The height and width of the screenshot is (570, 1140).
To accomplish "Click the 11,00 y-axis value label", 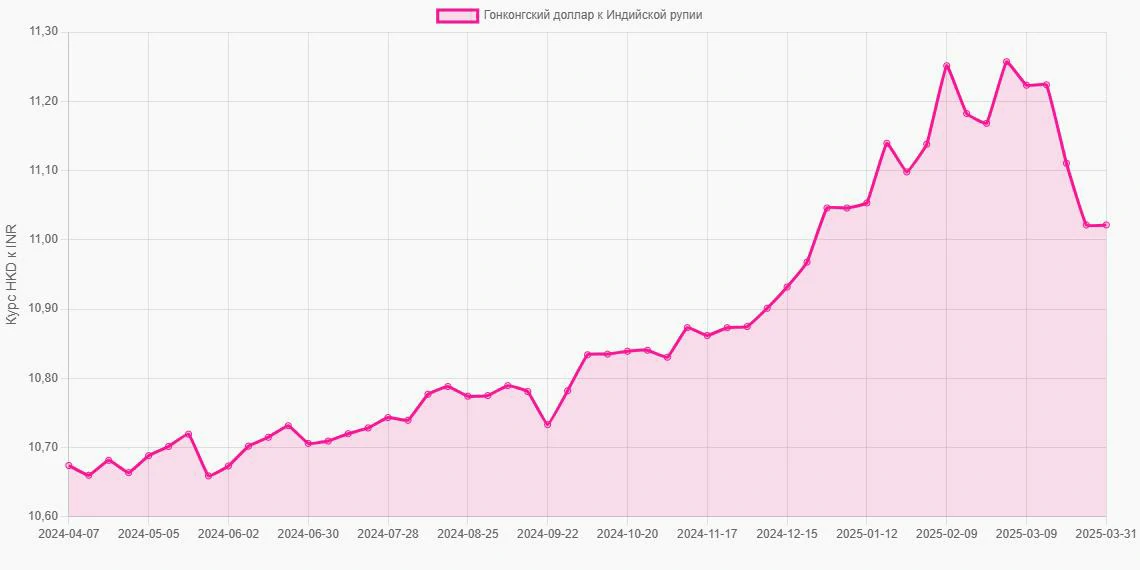I will (x=44, y=240).
